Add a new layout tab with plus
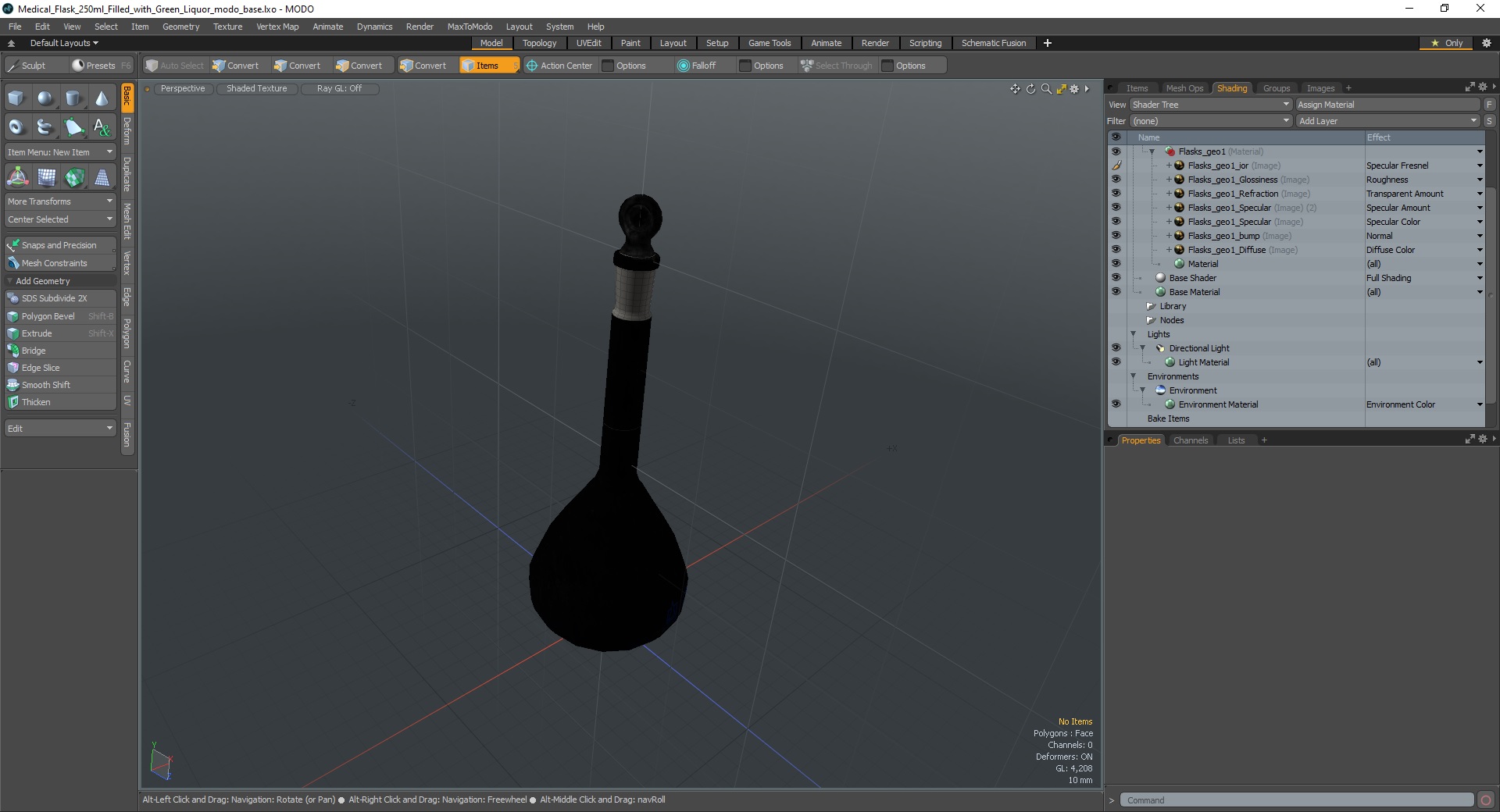This screenshot has width=1500, height=812. (x=1048, y=43)
